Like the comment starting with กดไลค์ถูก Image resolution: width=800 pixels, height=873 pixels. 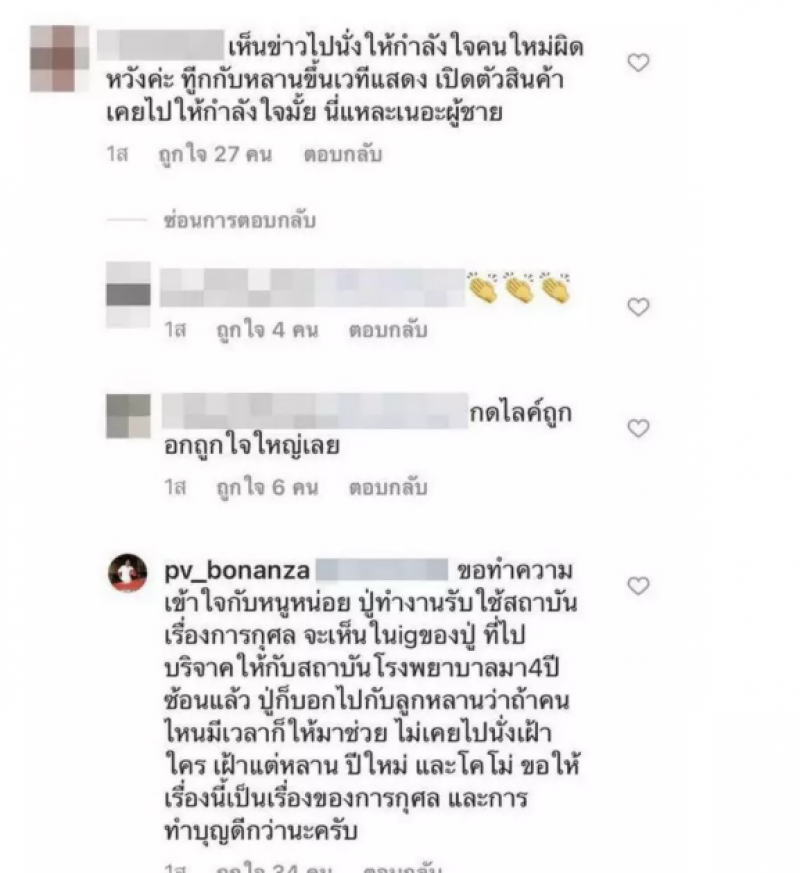click(638, 428)
